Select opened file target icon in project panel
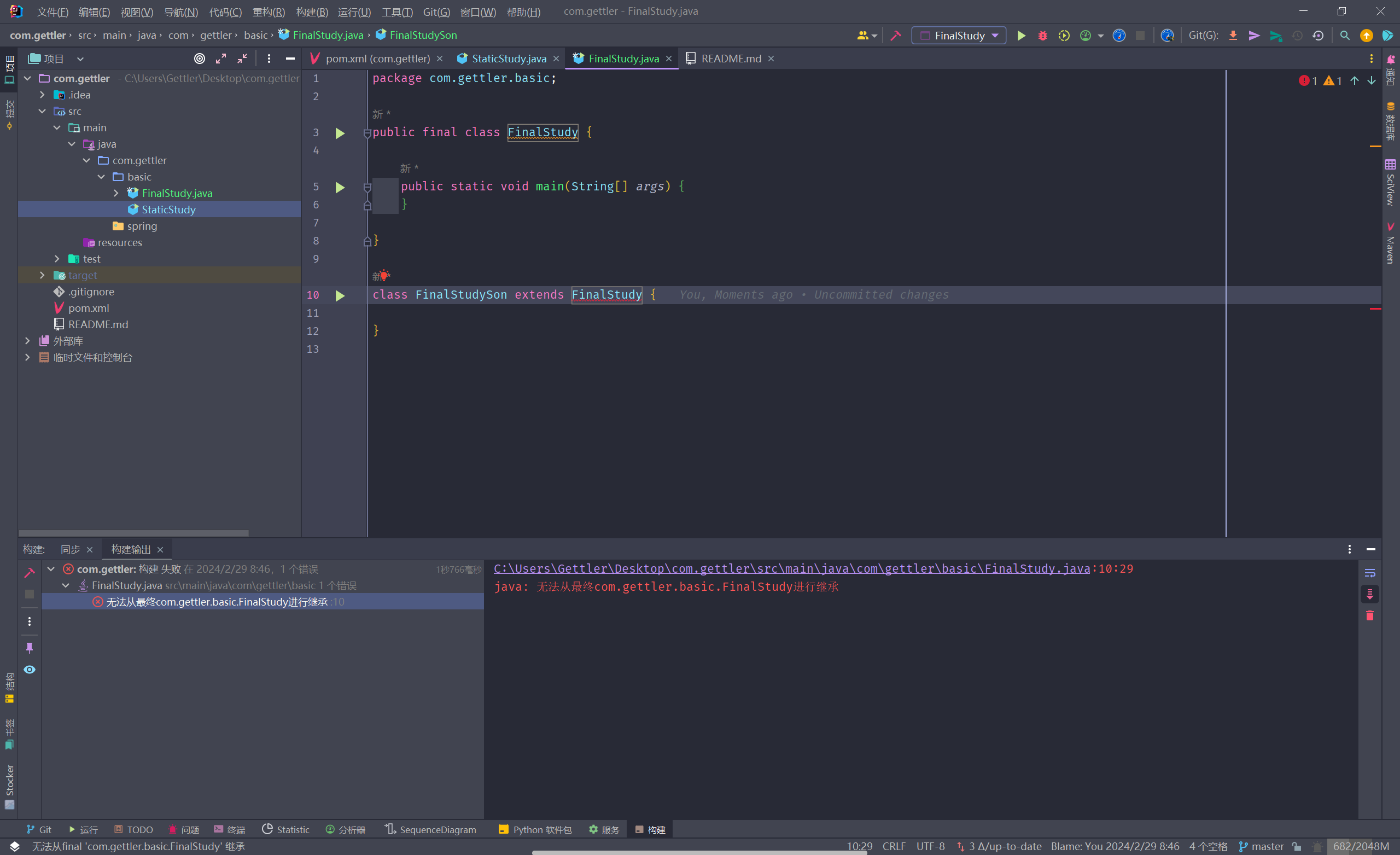1400x855 pixels. tap(200, 59)
